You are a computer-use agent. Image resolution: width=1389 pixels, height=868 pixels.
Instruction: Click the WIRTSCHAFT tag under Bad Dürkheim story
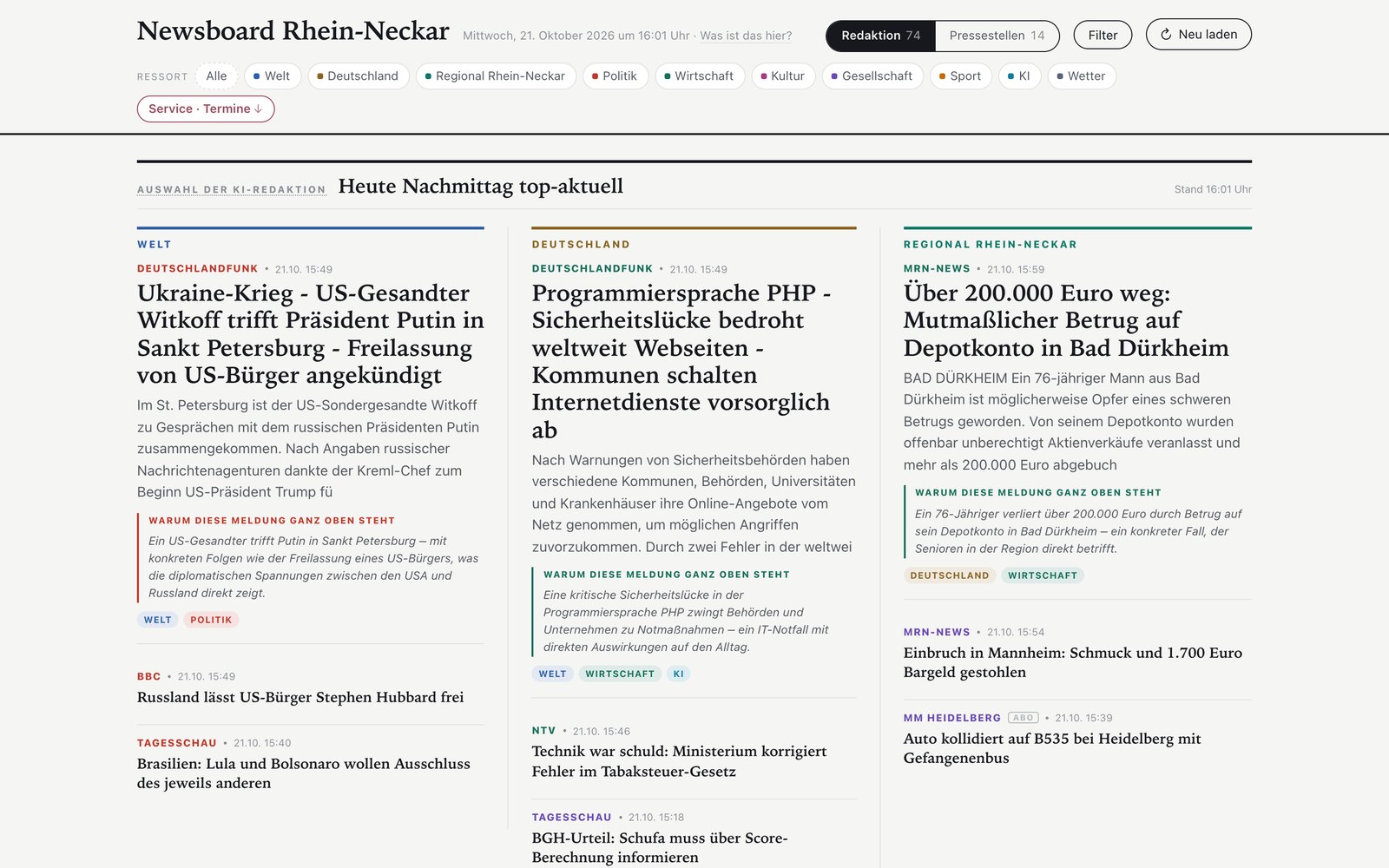tap(1043, 575)
